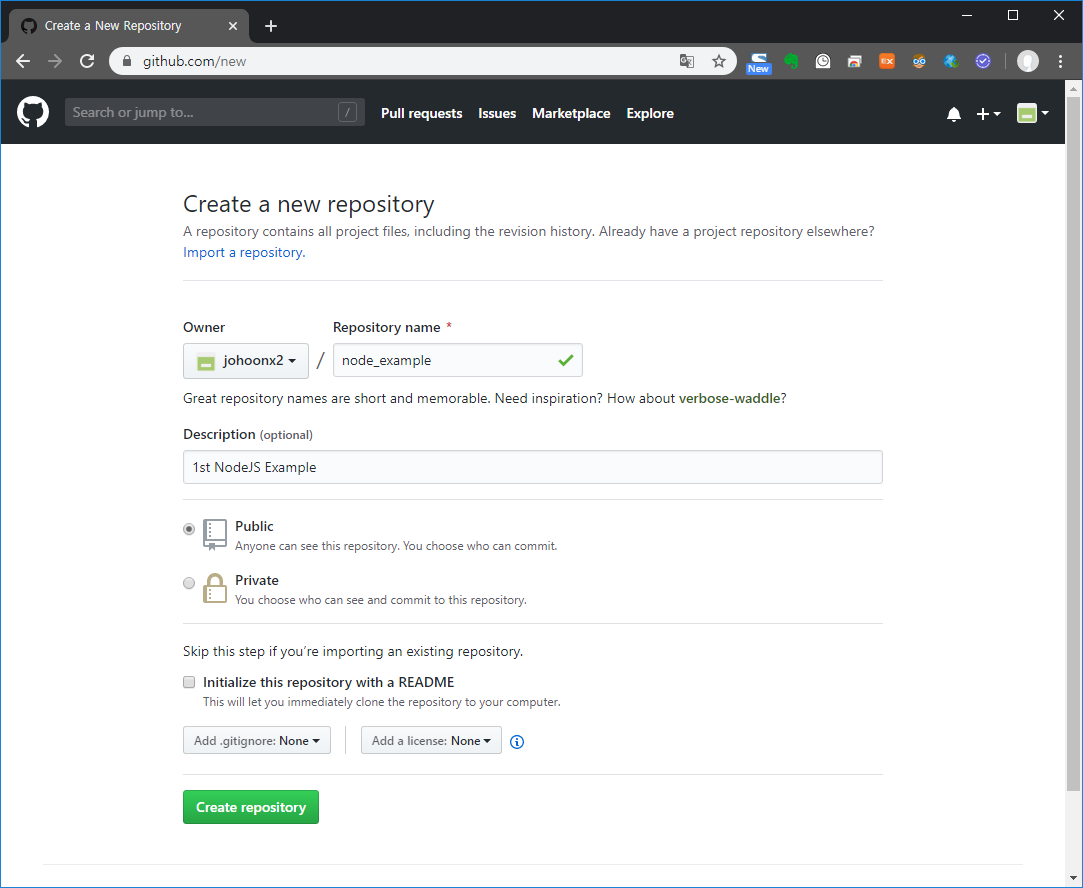Image resolution: width=1083 pixels, height=888 pixels.
Task: Click the 'Create a new repository' heading
Action: [x=308, y=204]
